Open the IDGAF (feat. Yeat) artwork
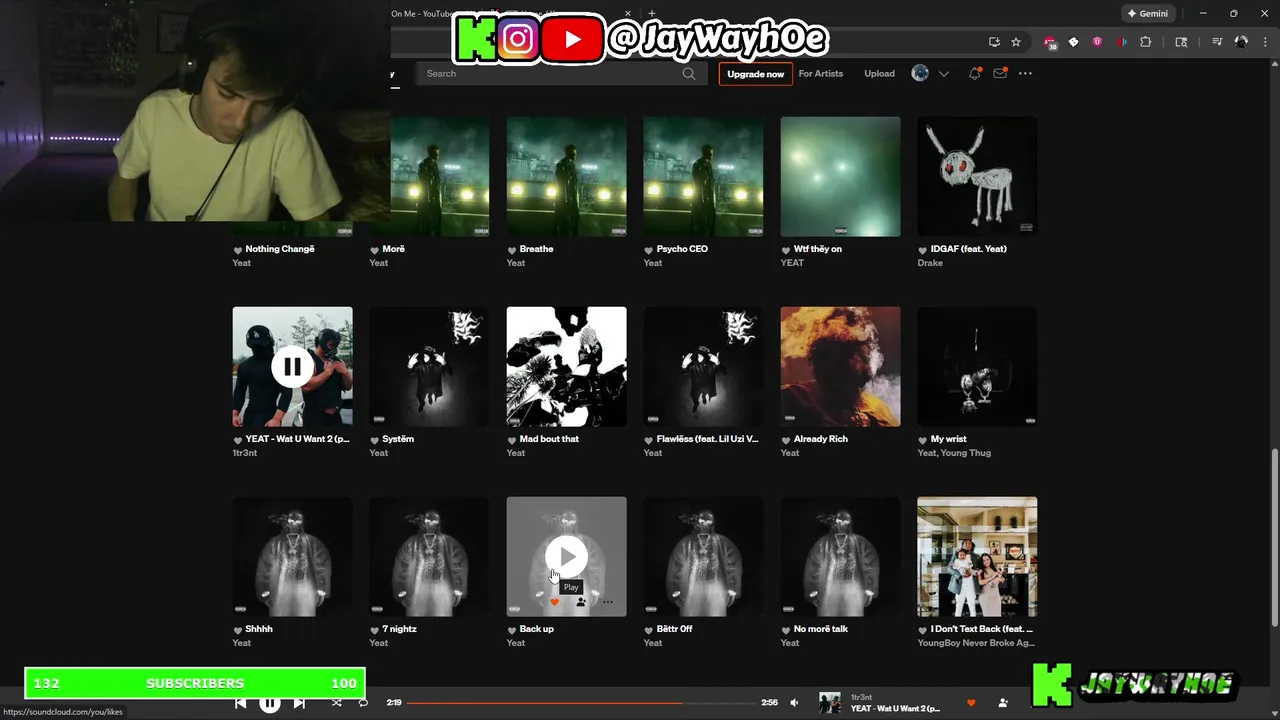The image size is (1280, 720). pos(977,177)
